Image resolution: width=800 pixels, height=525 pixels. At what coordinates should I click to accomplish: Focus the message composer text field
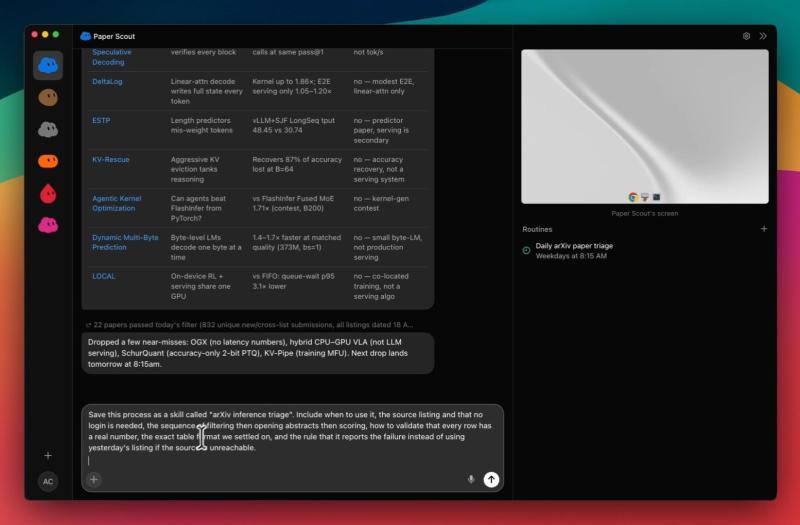292,437
